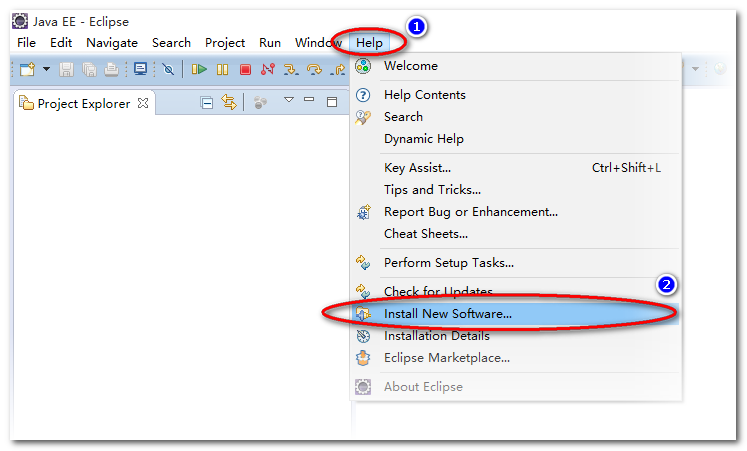
Task: Open the Navigate menu
Action: 112,43
